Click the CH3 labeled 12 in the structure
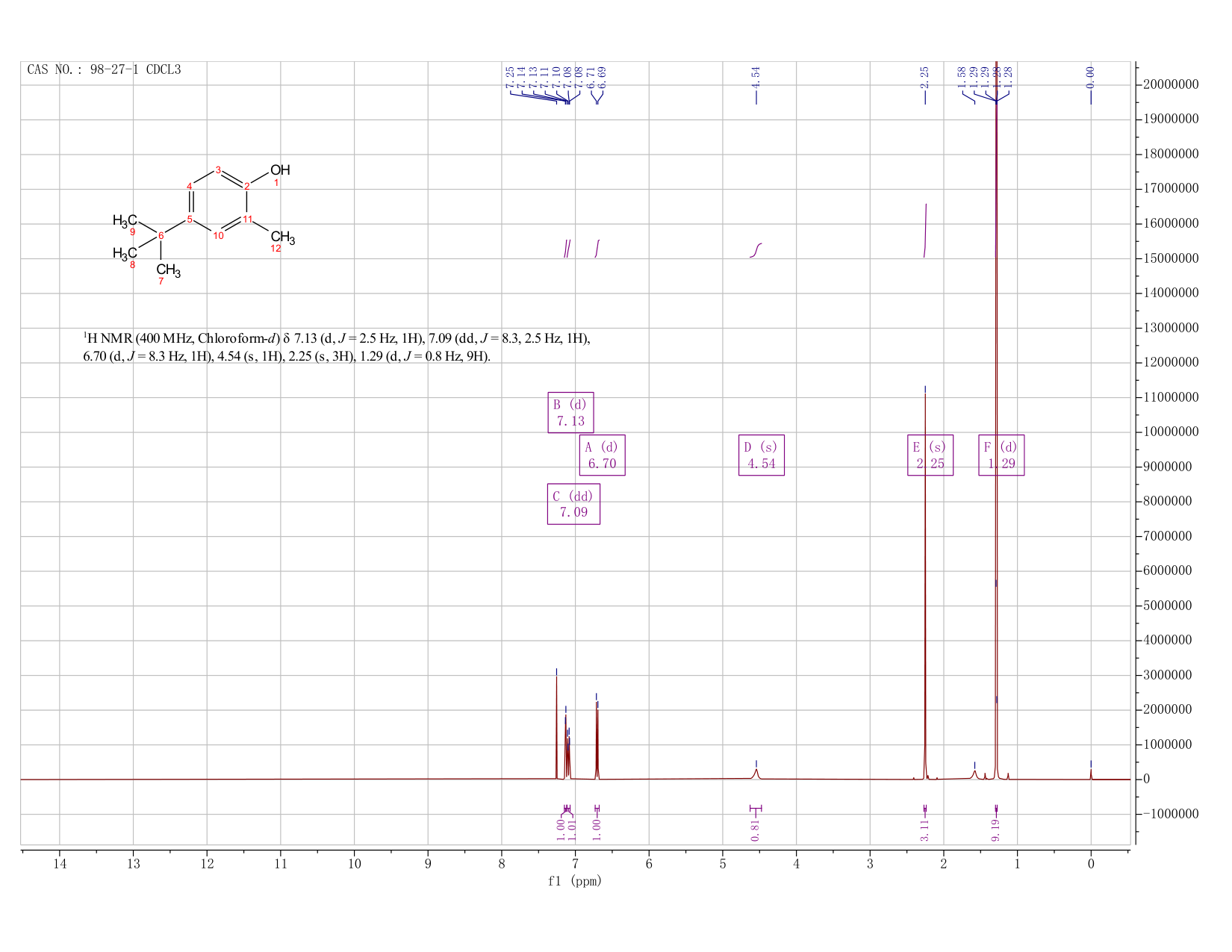Screen dimensions: 1232x952 tap(283, 238)
